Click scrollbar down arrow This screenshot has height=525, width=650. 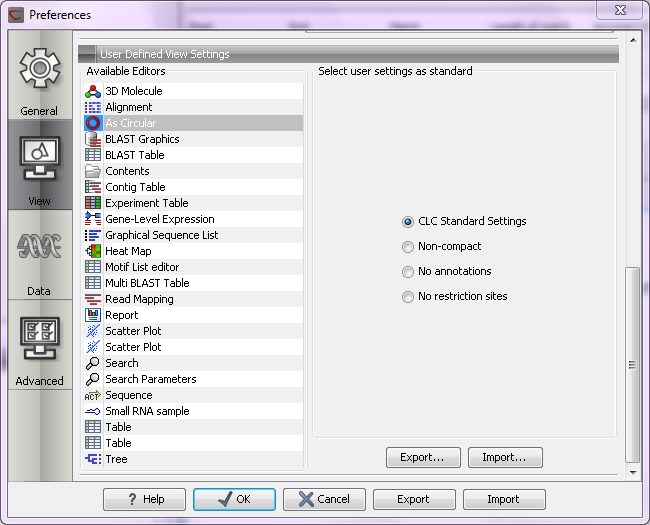633,472
